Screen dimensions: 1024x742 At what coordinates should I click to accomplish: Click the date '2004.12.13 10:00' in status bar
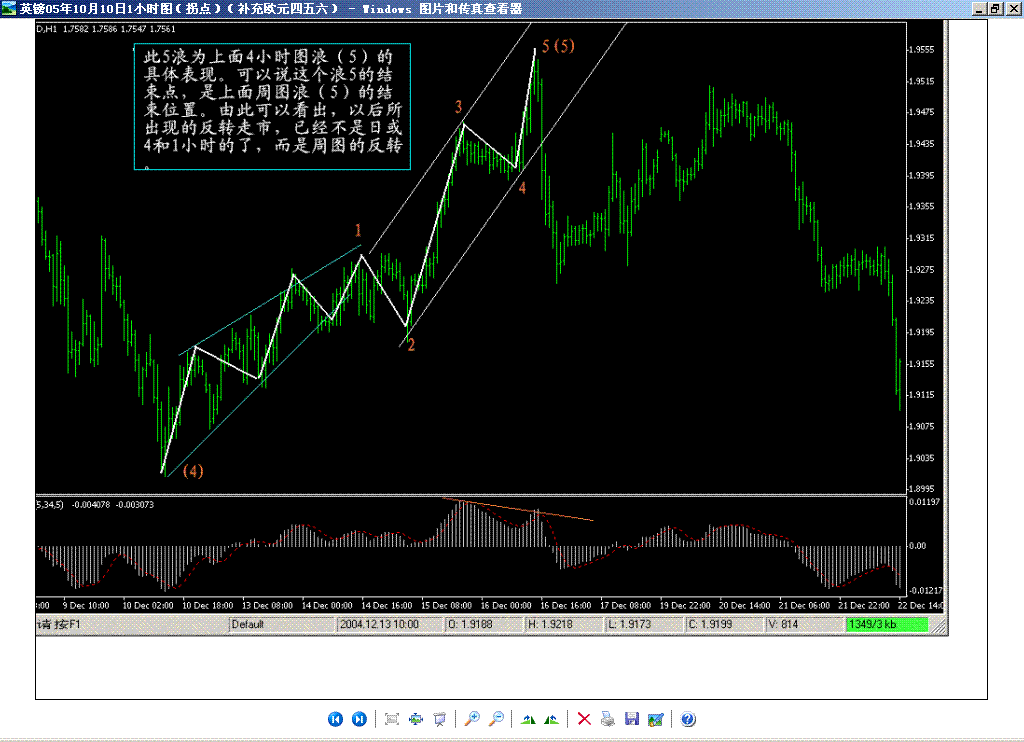pos(390,624)
